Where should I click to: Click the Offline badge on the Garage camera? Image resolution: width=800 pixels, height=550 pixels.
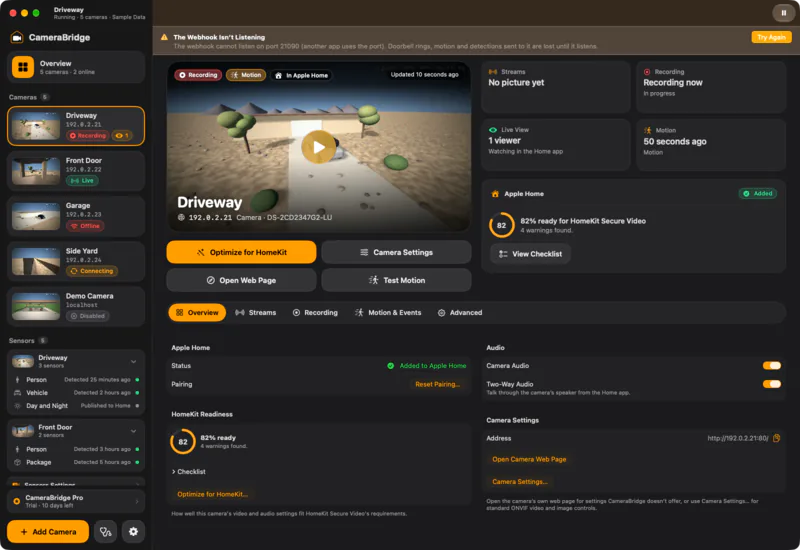pyautogui.click(x=85, y=226)
